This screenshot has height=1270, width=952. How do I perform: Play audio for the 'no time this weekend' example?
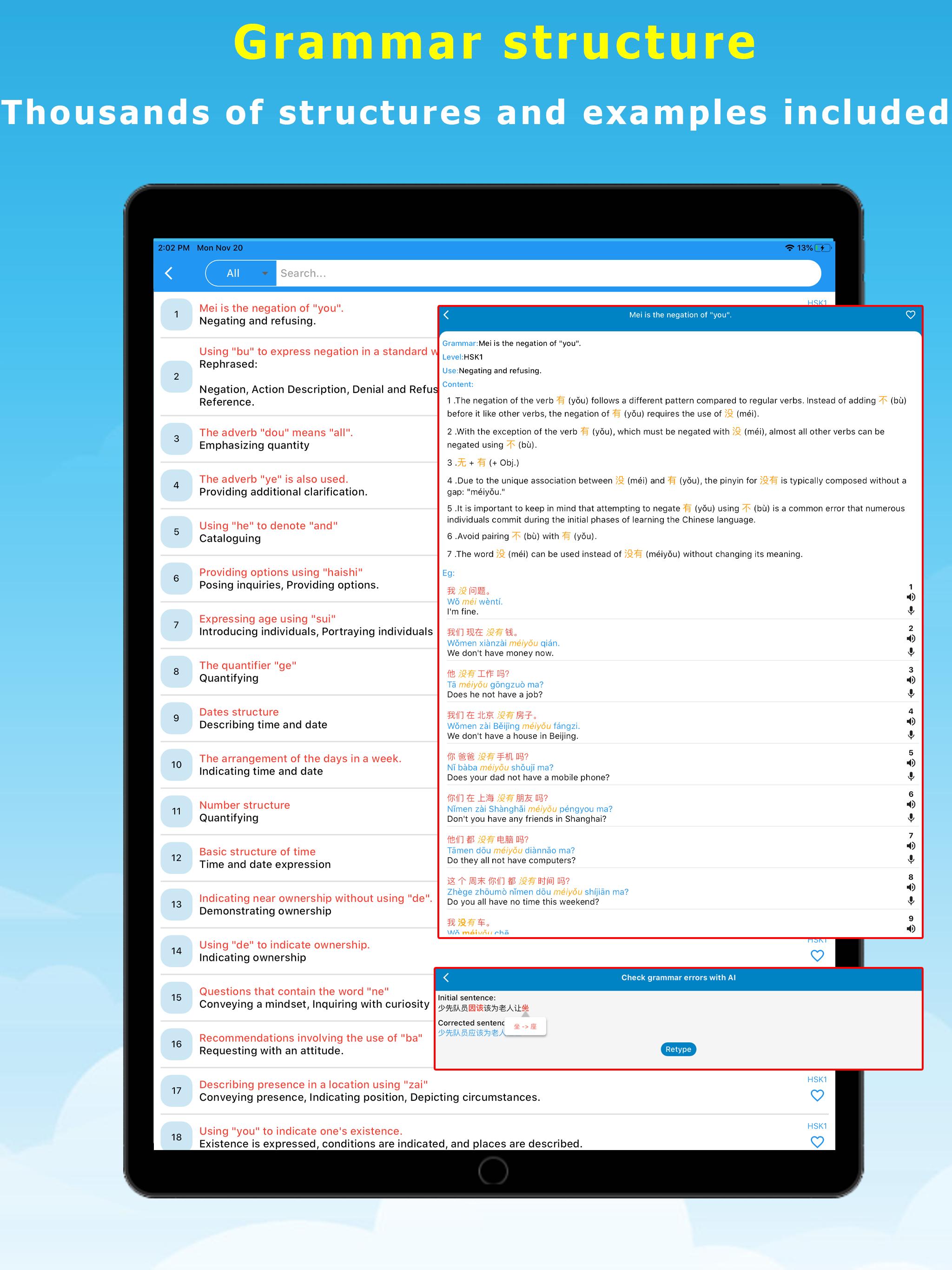(x=911, y=887)
